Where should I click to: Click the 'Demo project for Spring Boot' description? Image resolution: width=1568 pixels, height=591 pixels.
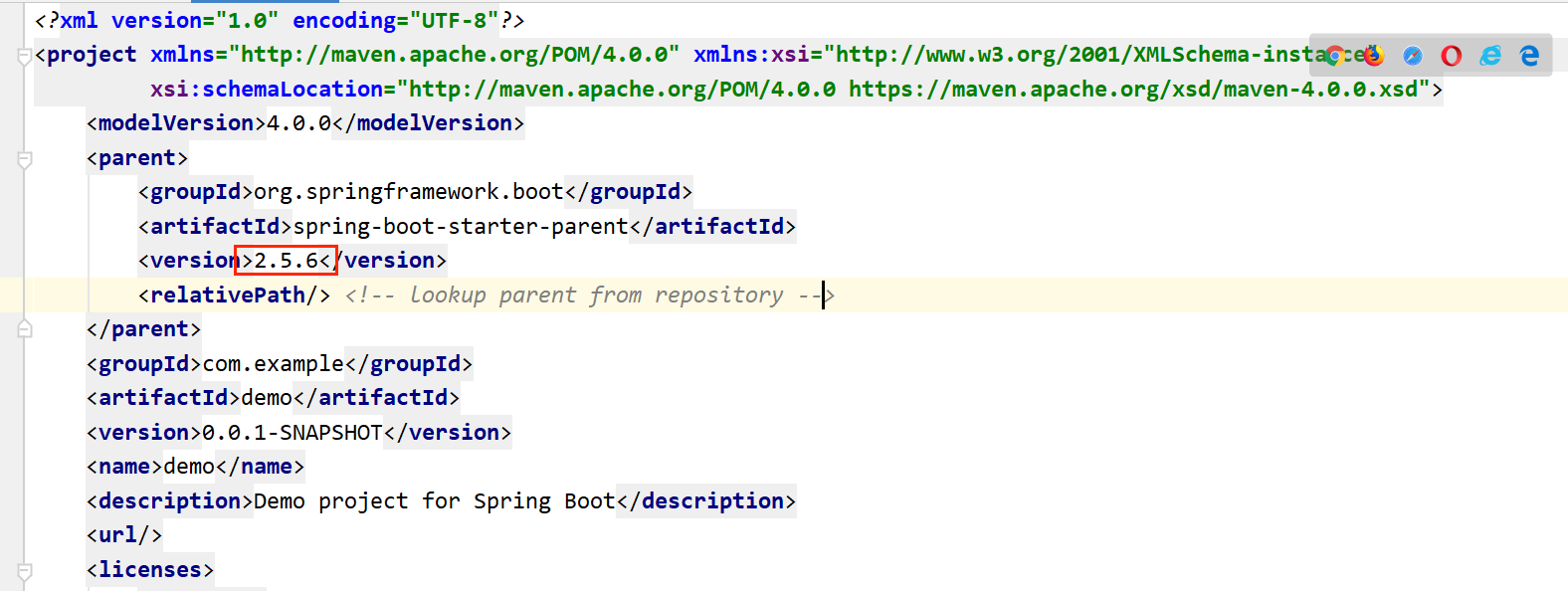[x=435, y=501]
